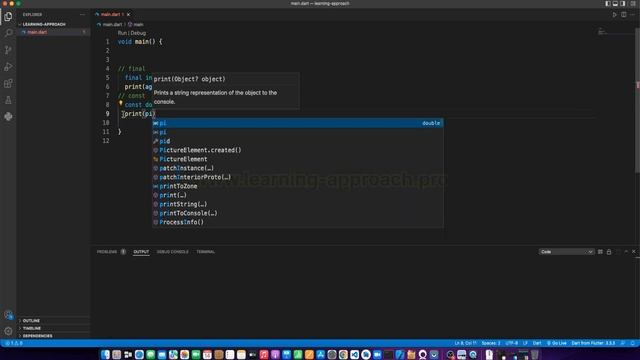Screen dimensions: 640x360
Task: Select the highlighted 'pi' double suggestion
Action: (x=298, y=123)
